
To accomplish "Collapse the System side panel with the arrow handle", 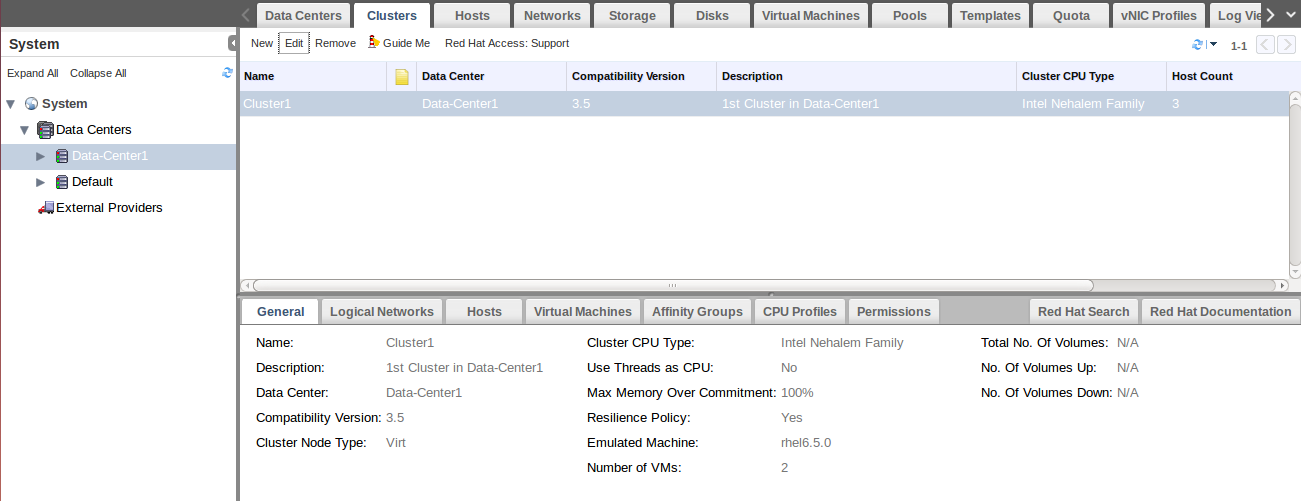I will pyautogui.click(x=233, y=43).
